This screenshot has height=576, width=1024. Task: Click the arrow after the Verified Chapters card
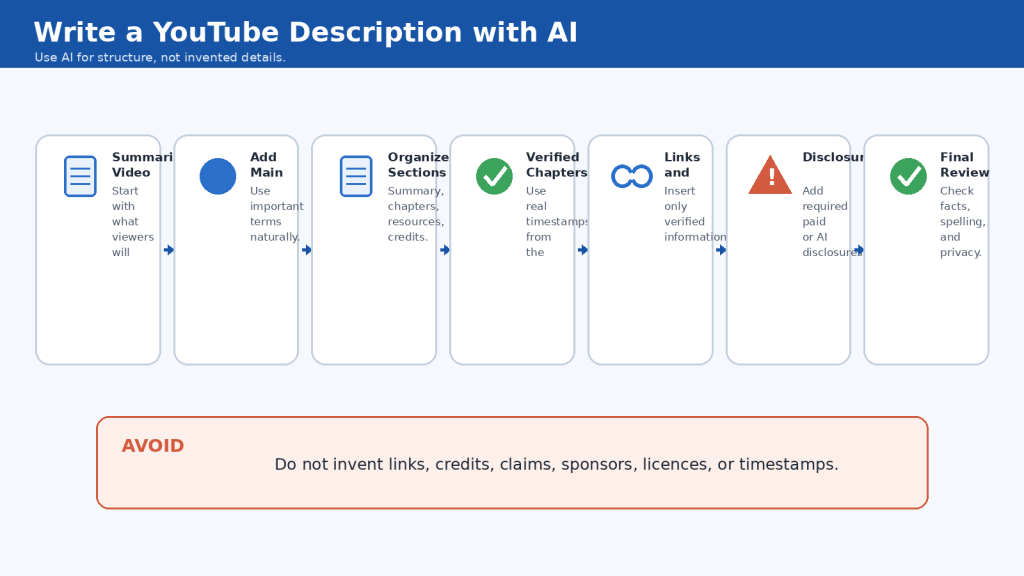(x=583, y=250)
